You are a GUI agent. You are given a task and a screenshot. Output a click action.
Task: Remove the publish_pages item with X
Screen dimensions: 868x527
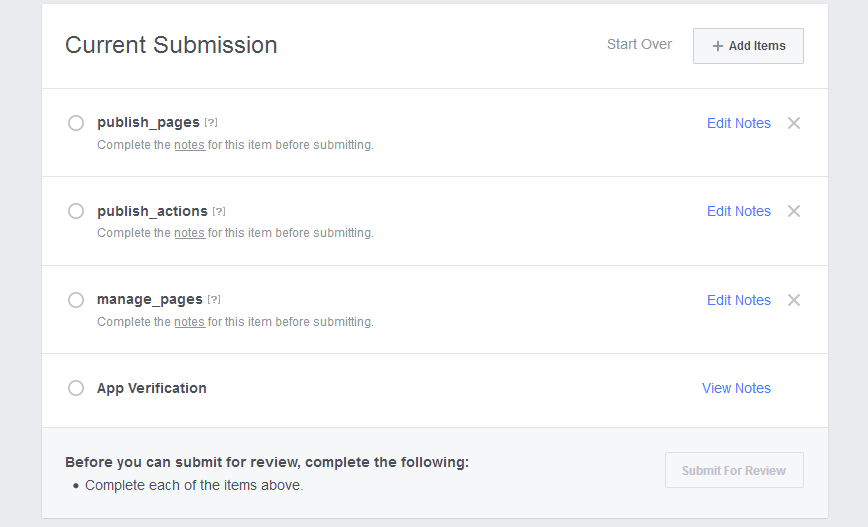pos(794,123)
